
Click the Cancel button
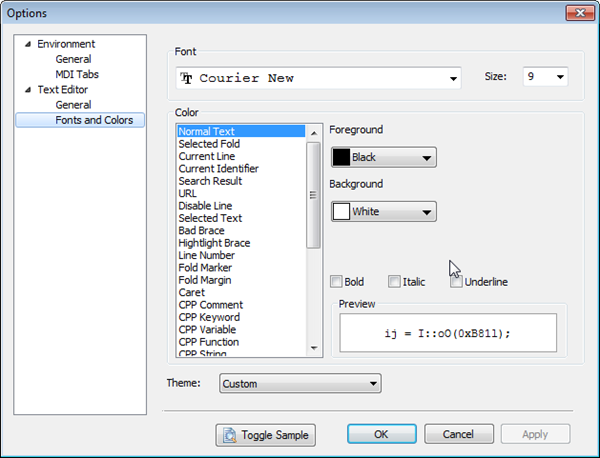[x=459, y=435]
